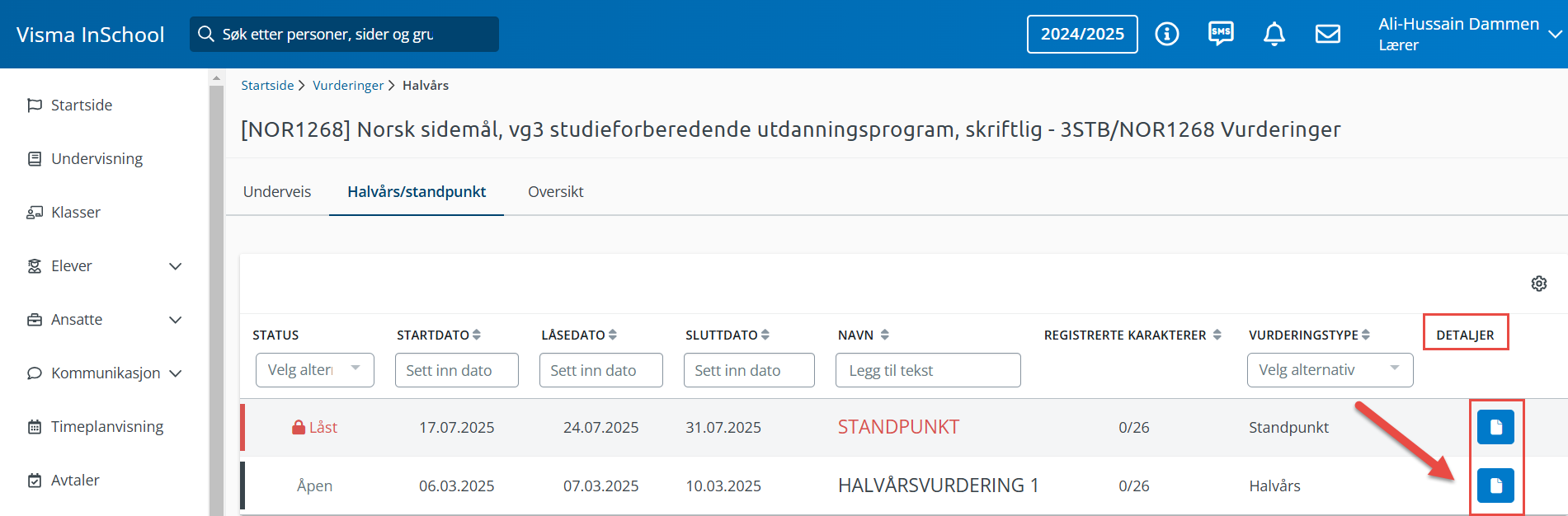Click Startside flag icon in sidebar
Viewport: 1568px width, 516px height.
pos(35,105)
